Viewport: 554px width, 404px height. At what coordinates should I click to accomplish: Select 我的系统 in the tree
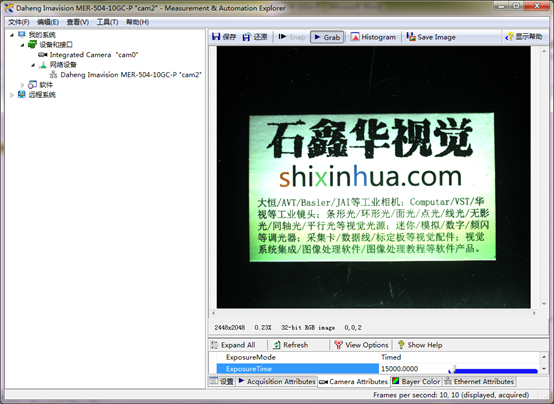[x=42, y=35]
